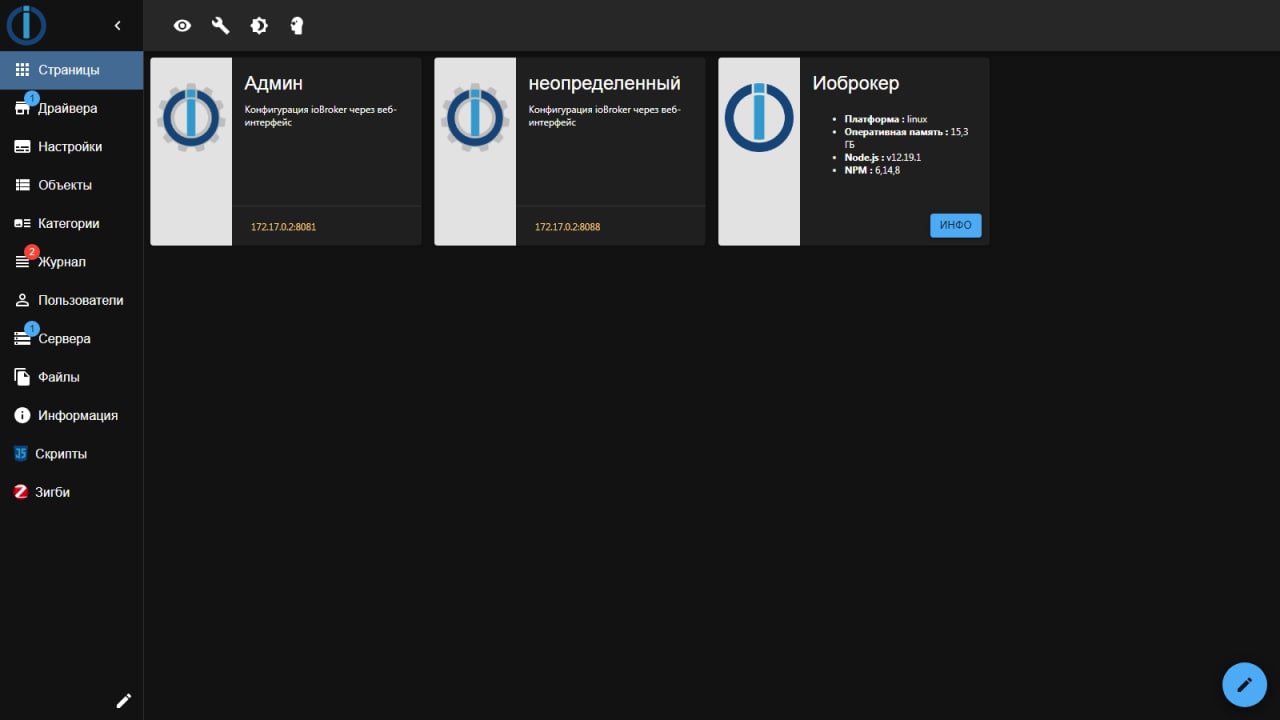This screenshot has height=720, width=1280.
Task: Click the blue floating edit pencil button
Action: 1244,685
